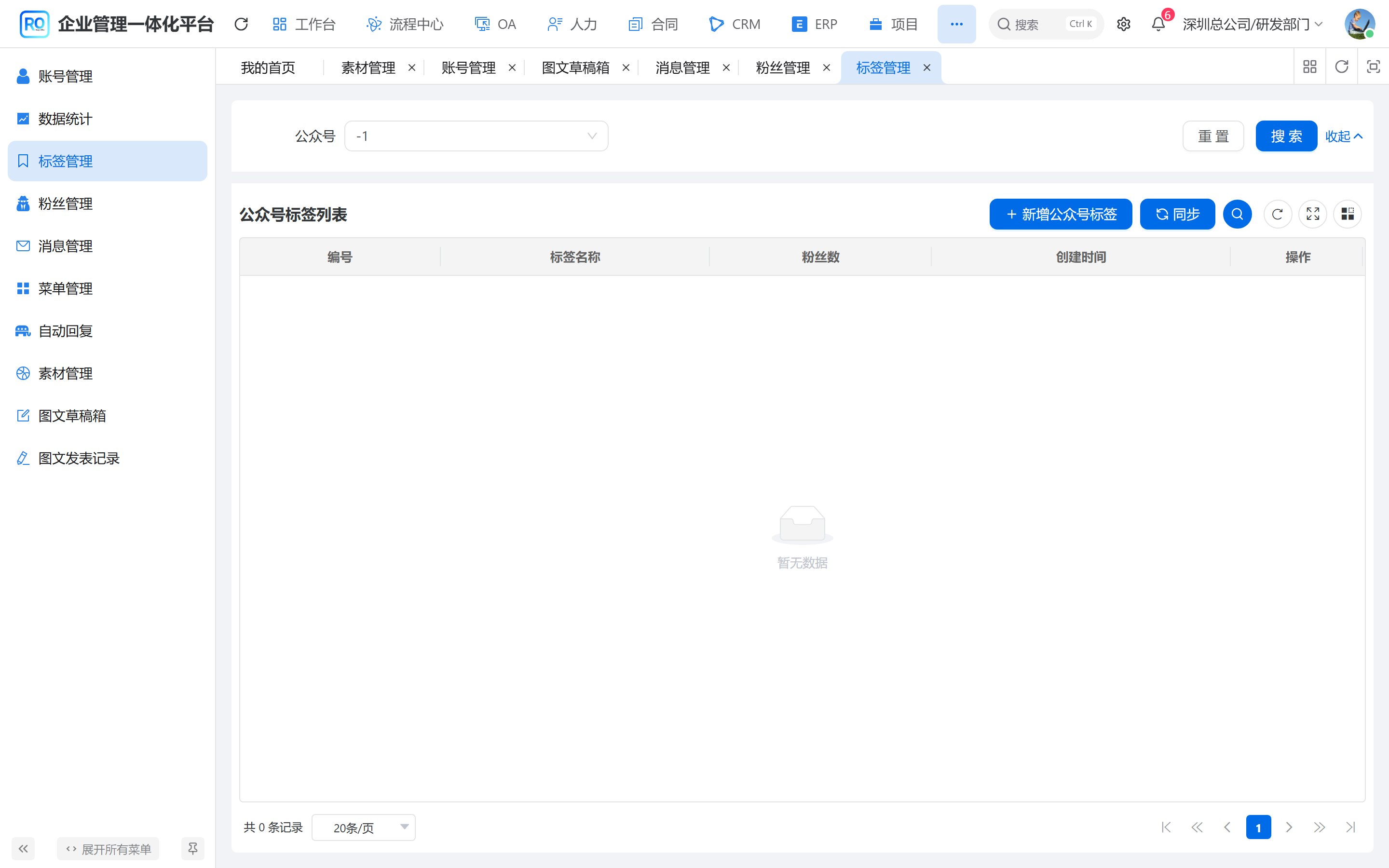The image size is (1389, 868).
Task: Go to the first page
Action: click(1166, 827)
